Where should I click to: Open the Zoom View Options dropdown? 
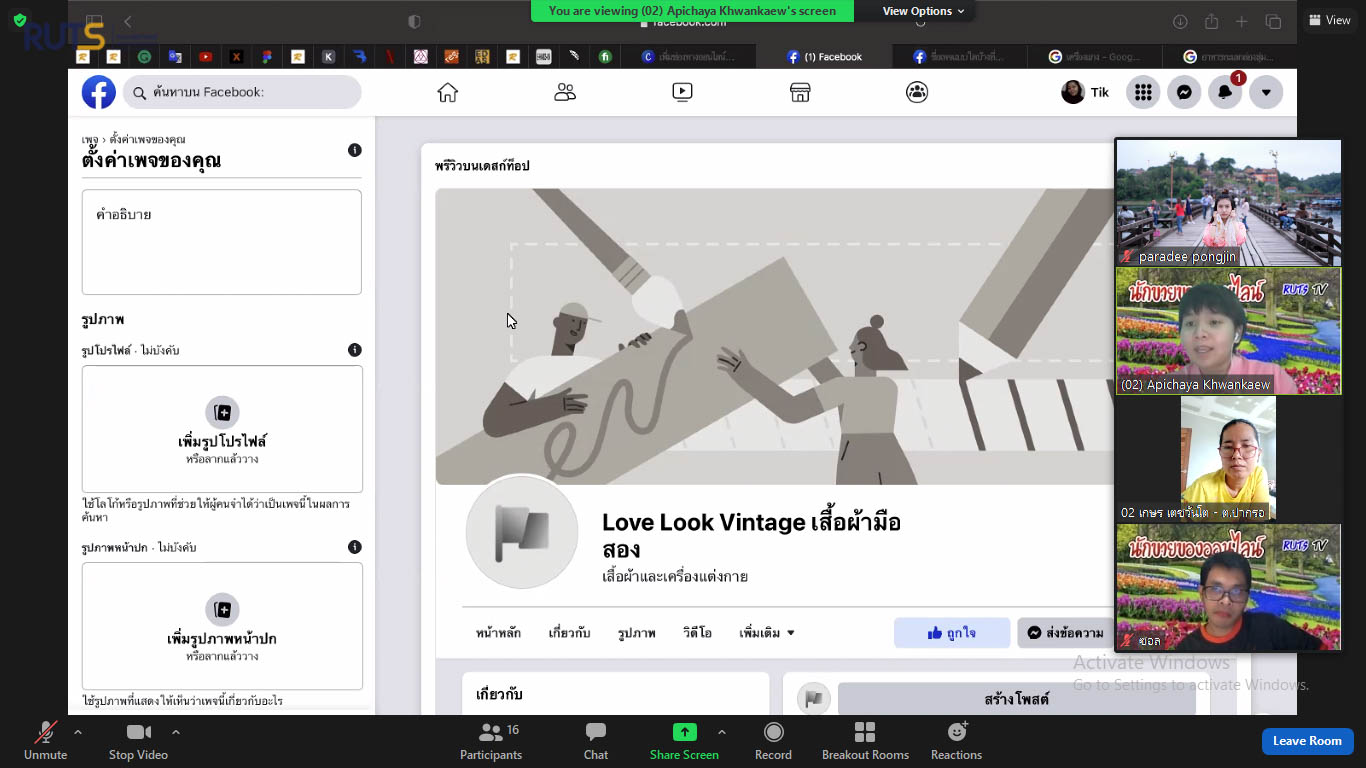[x=923, y=11]
